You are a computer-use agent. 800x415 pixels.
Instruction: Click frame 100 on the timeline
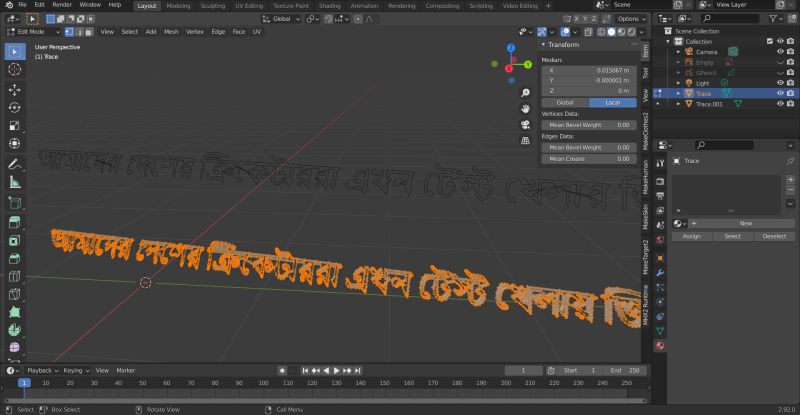tap(263, 383)
